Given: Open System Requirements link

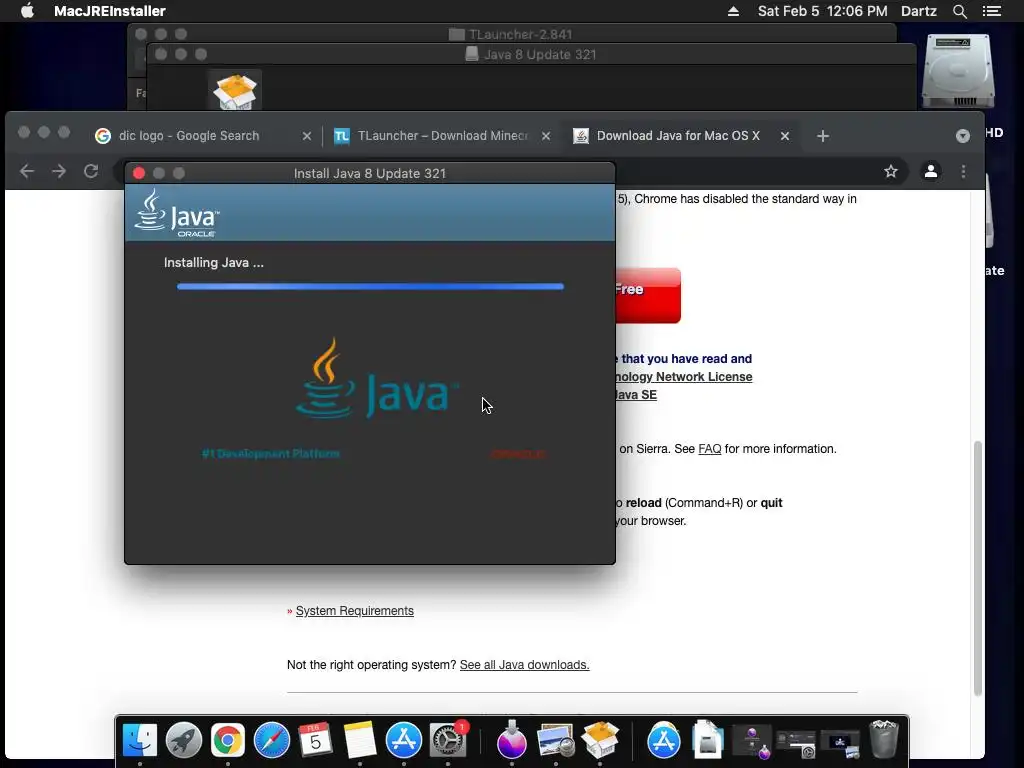Looking at the screenshot, I should (355, 611).
